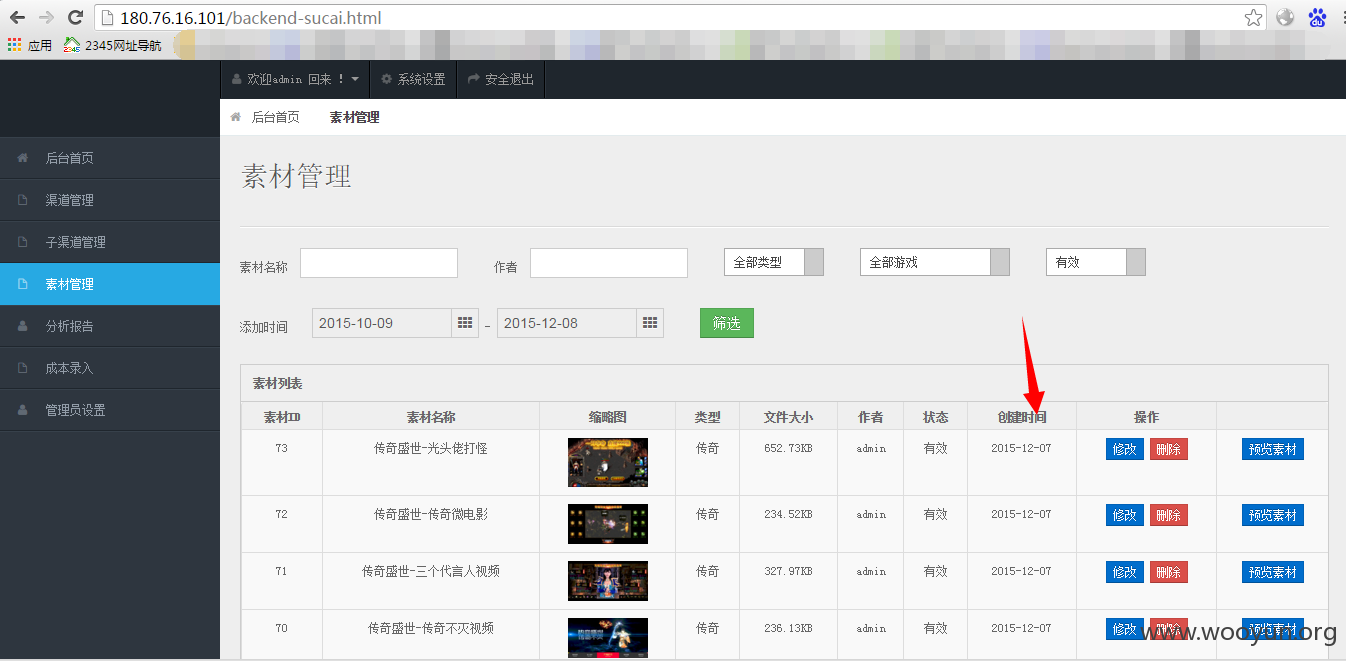Click the end date field 2015-12-08
The height and width of the screenshot is (661, 1346).
567,323
